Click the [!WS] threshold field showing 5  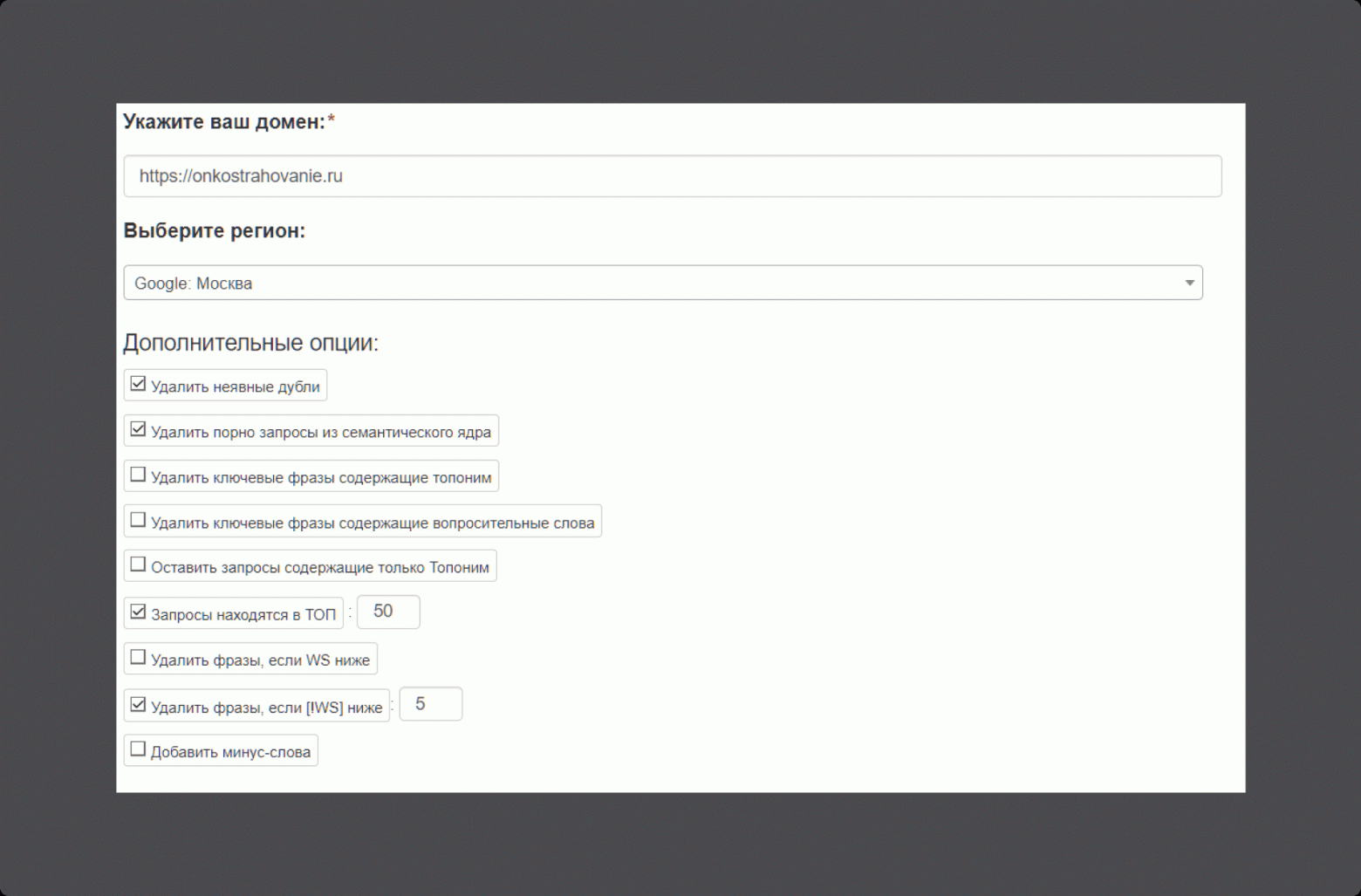click(x=431, y=704)
